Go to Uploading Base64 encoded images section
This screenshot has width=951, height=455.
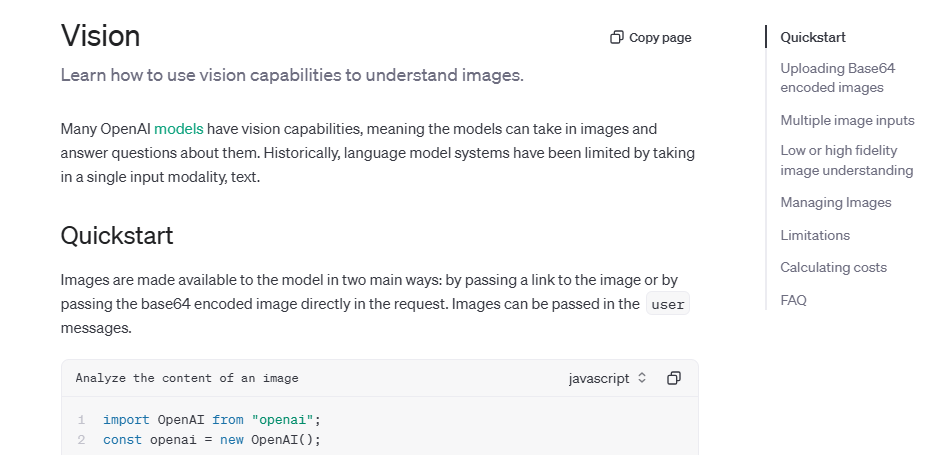pos(838,78)
